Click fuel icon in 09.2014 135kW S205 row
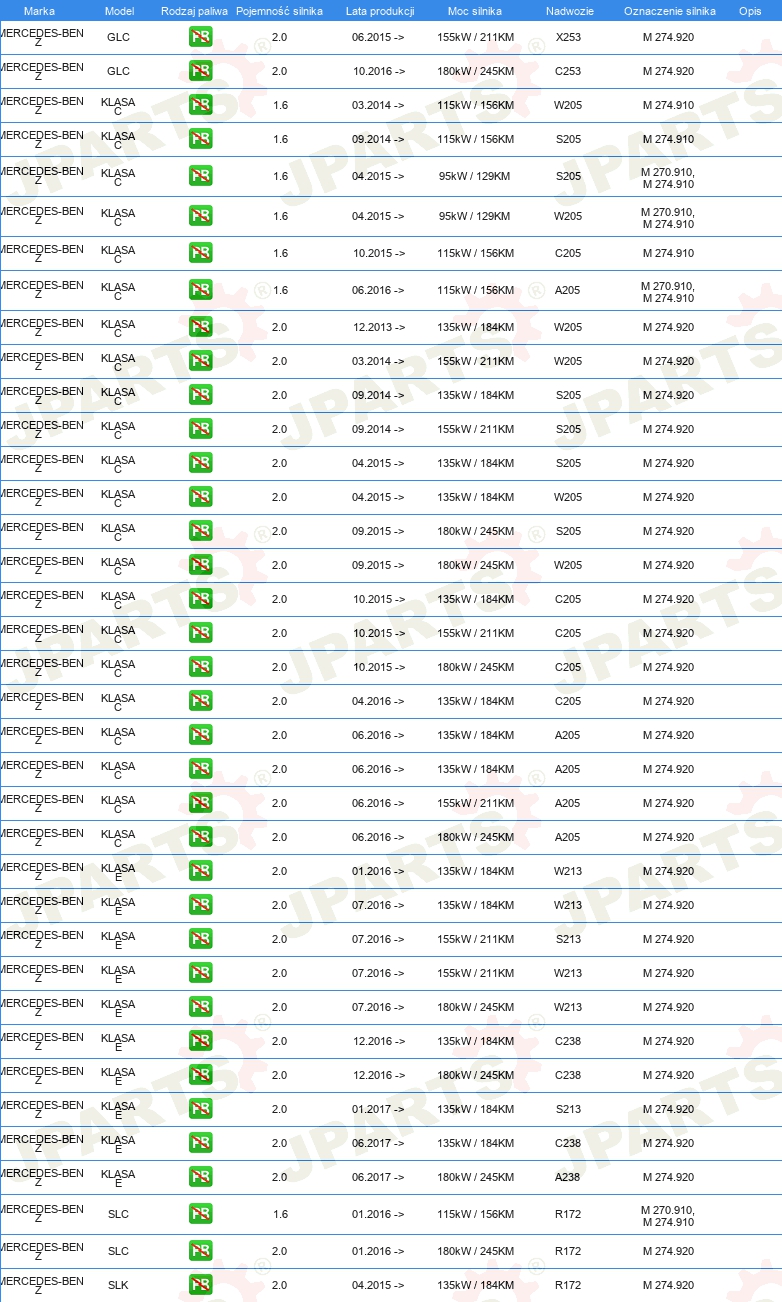The width and height of the screenshot is (782, 1302). point(200,396)
